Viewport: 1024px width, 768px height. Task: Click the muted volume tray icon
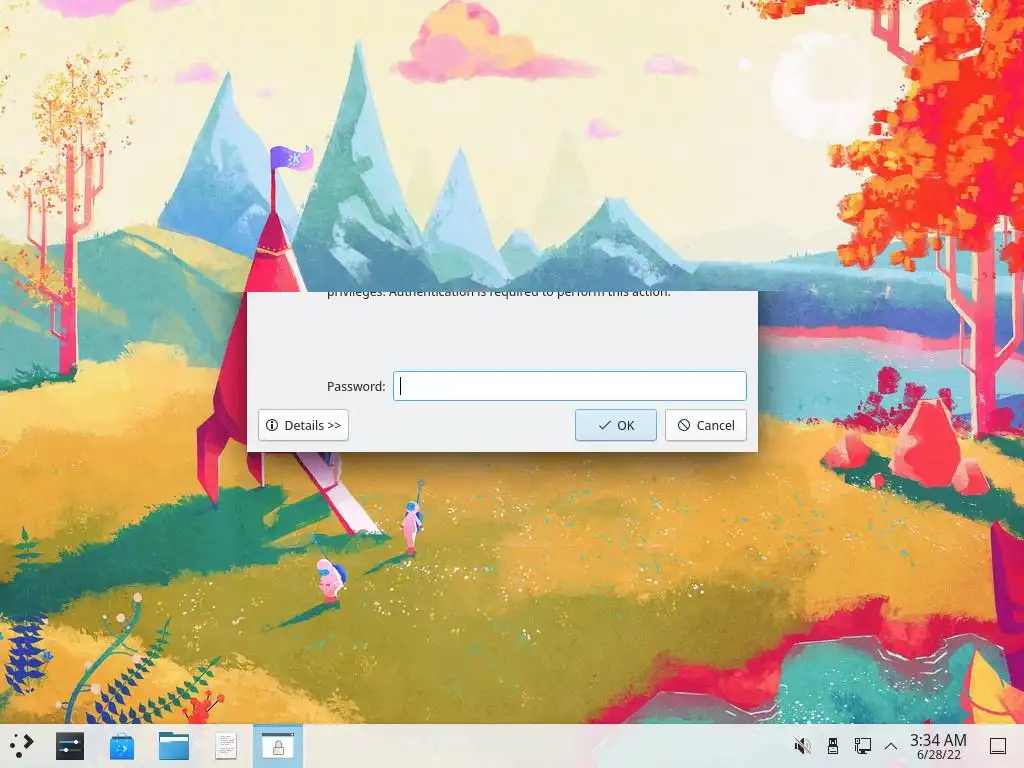(802, 746)
